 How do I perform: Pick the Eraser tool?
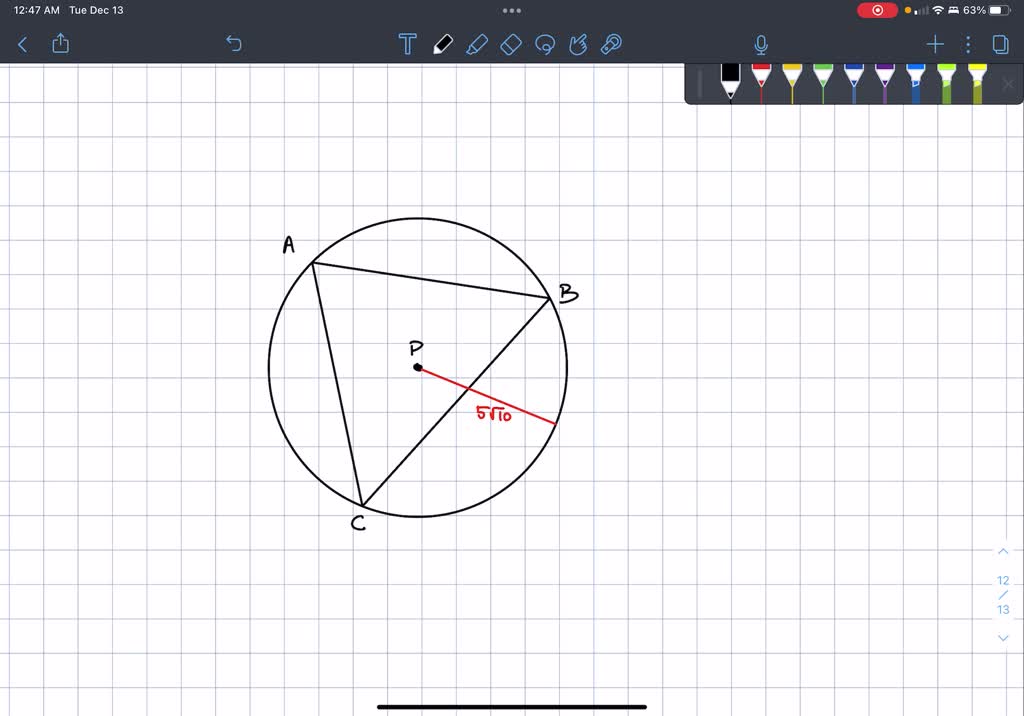click(x=511, y=44)
